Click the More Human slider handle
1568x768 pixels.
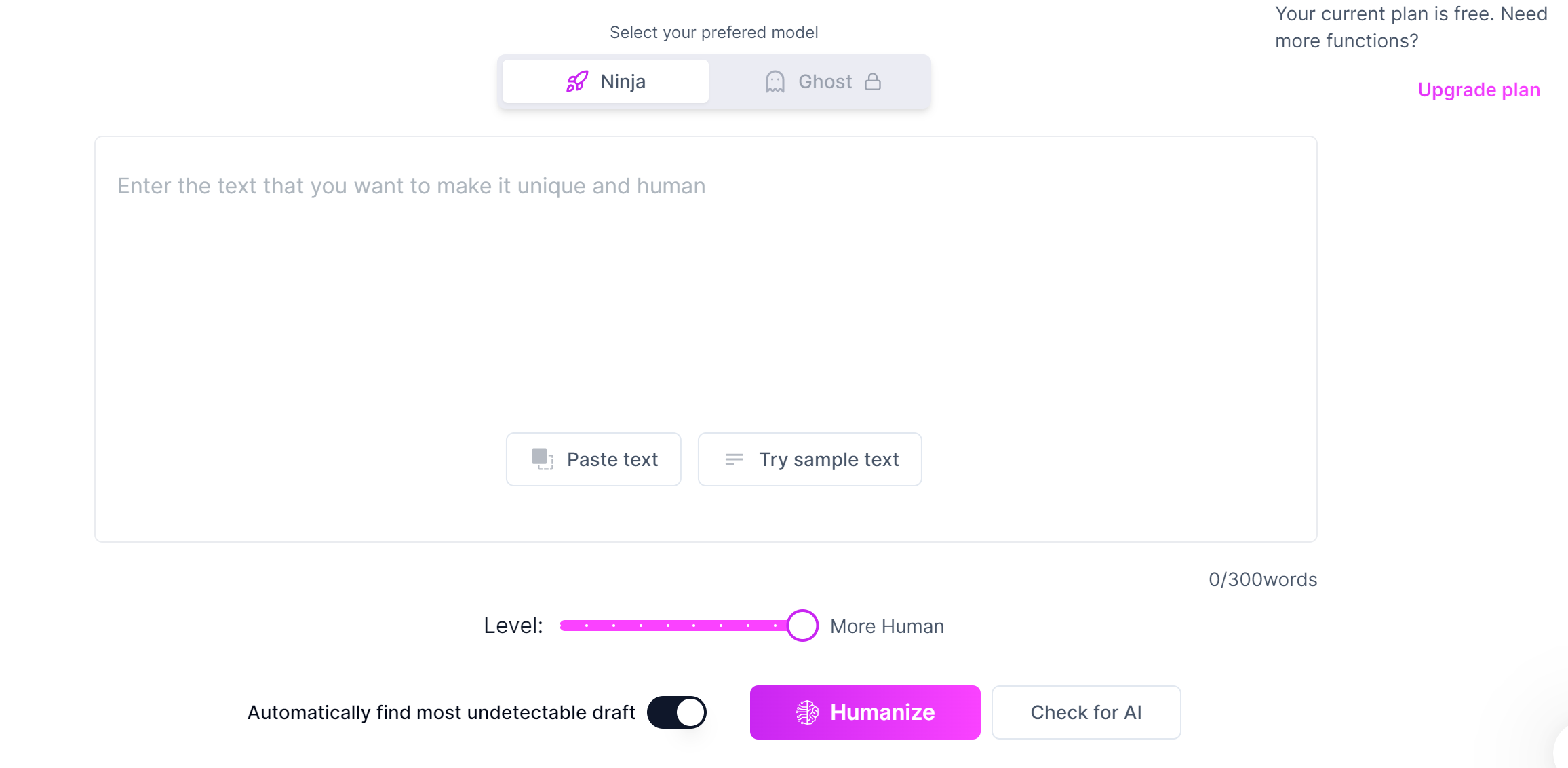802,626
